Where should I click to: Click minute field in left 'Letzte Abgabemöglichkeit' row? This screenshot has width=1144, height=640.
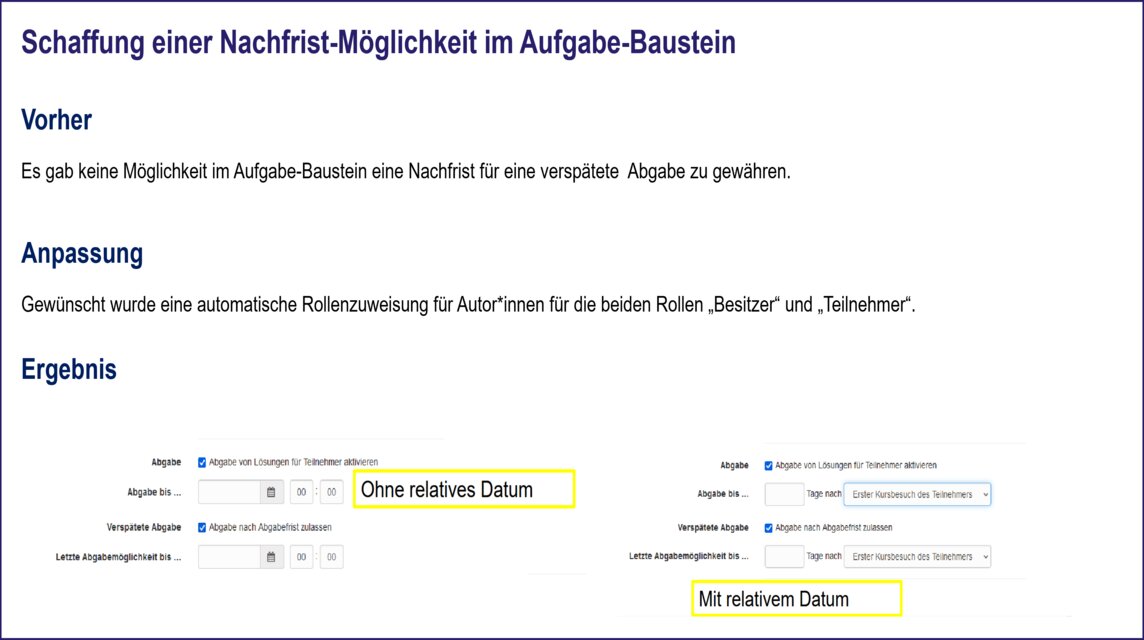coord(331,557)
